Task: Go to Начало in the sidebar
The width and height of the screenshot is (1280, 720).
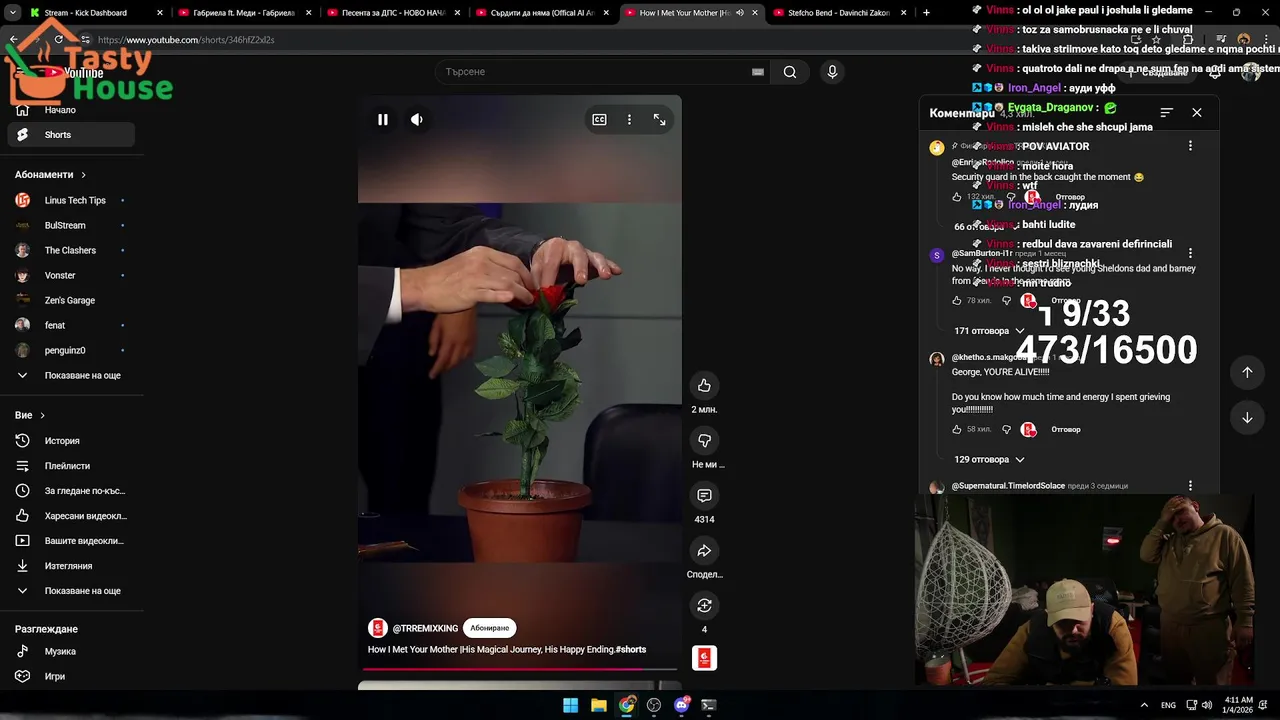Action: coord(70,110)
